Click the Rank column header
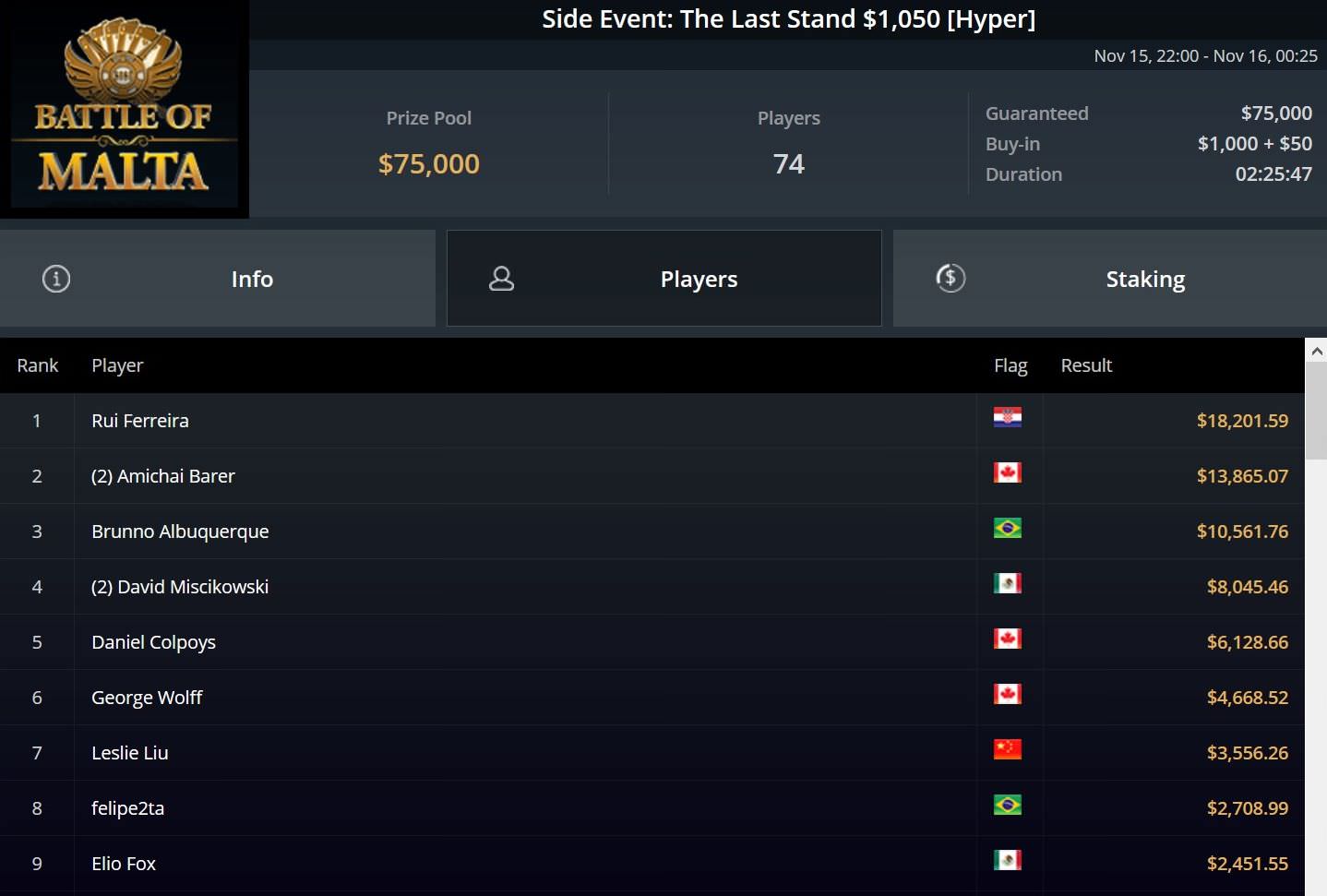This screenshot has width=1327, height=896. [x=38, y=365]
